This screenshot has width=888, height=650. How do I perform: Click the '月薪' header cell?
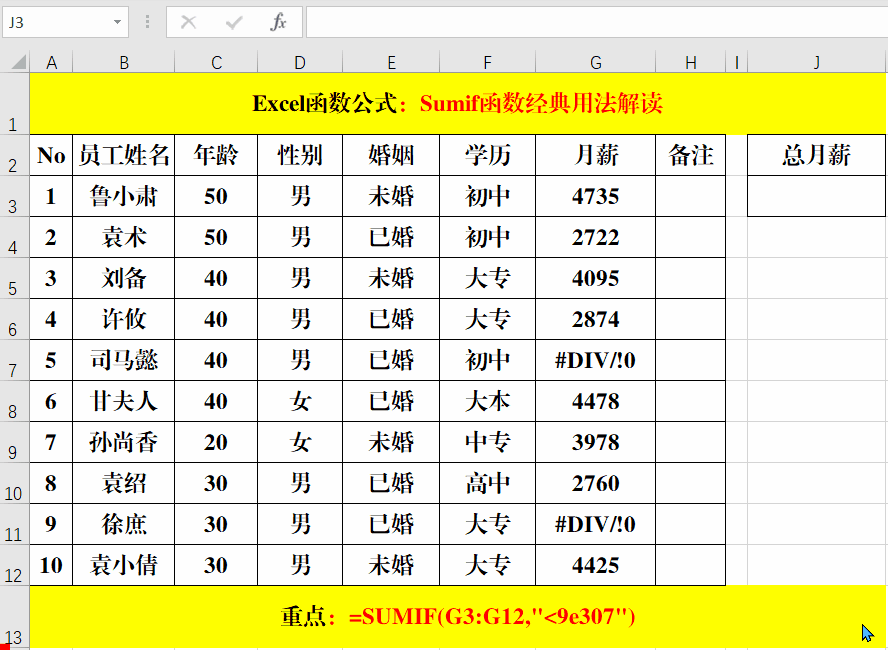click(x=595, y=155)
